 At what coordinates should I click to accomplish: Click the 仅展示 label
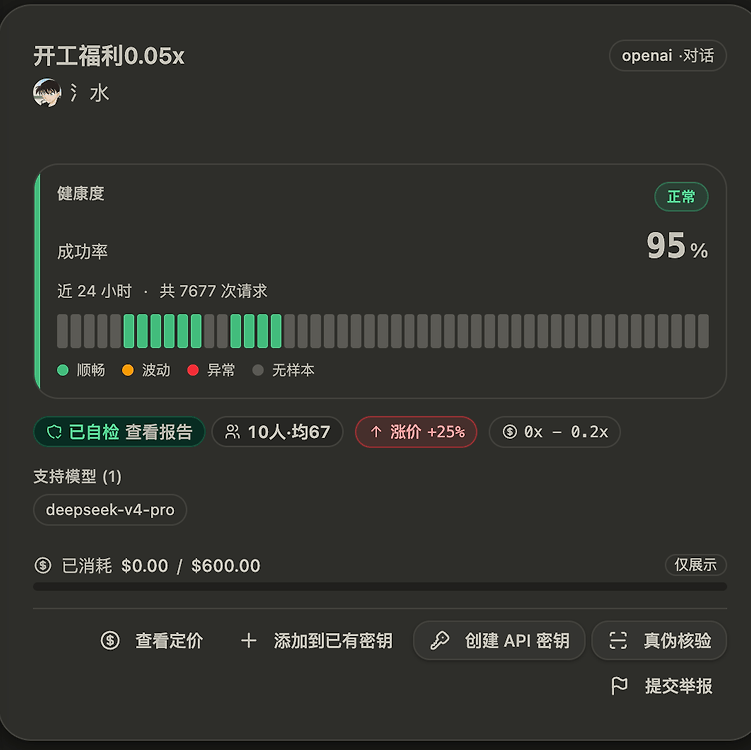click(x=695, y=565)
